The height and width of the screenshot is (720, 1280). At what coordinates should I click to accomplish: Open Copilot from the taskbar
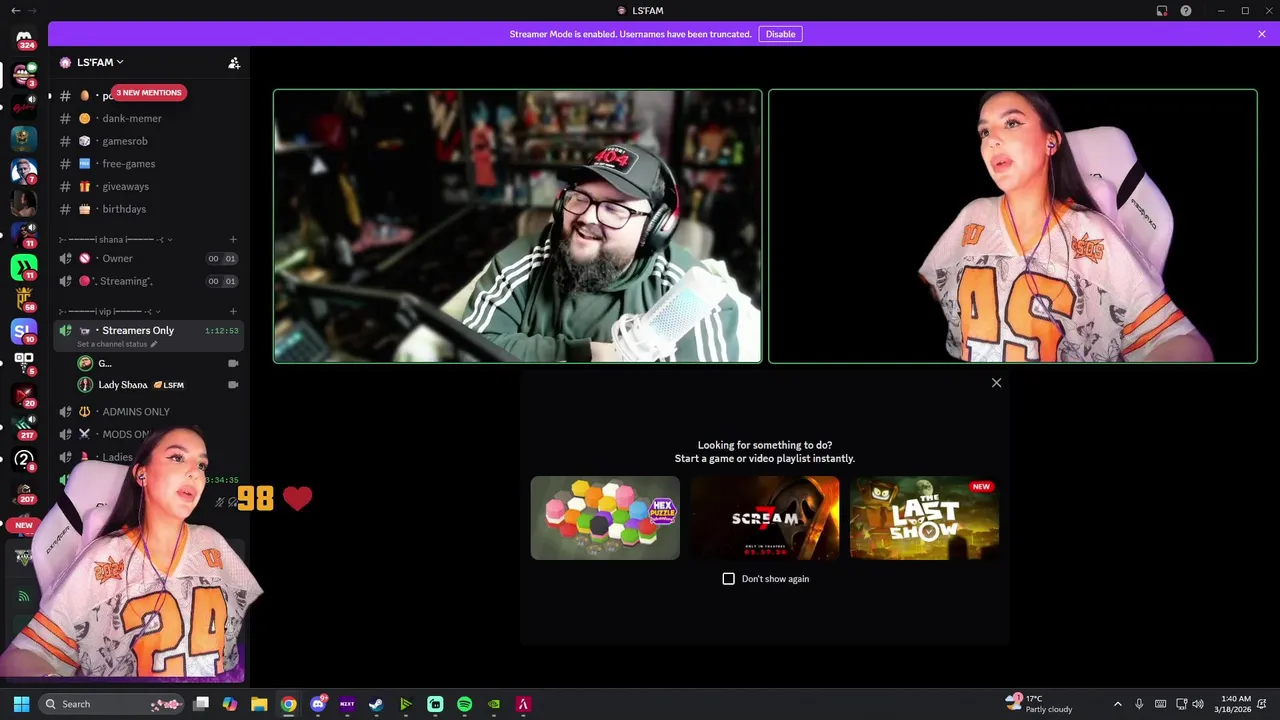click(230, 704)
